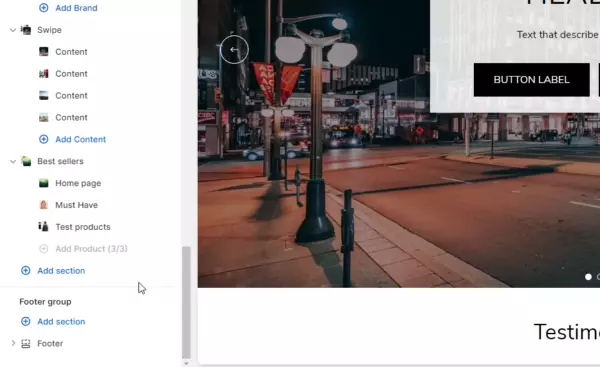This screenshot has height=367, width=600.
Task: Open the Test products block
Action: click(83, 227)
